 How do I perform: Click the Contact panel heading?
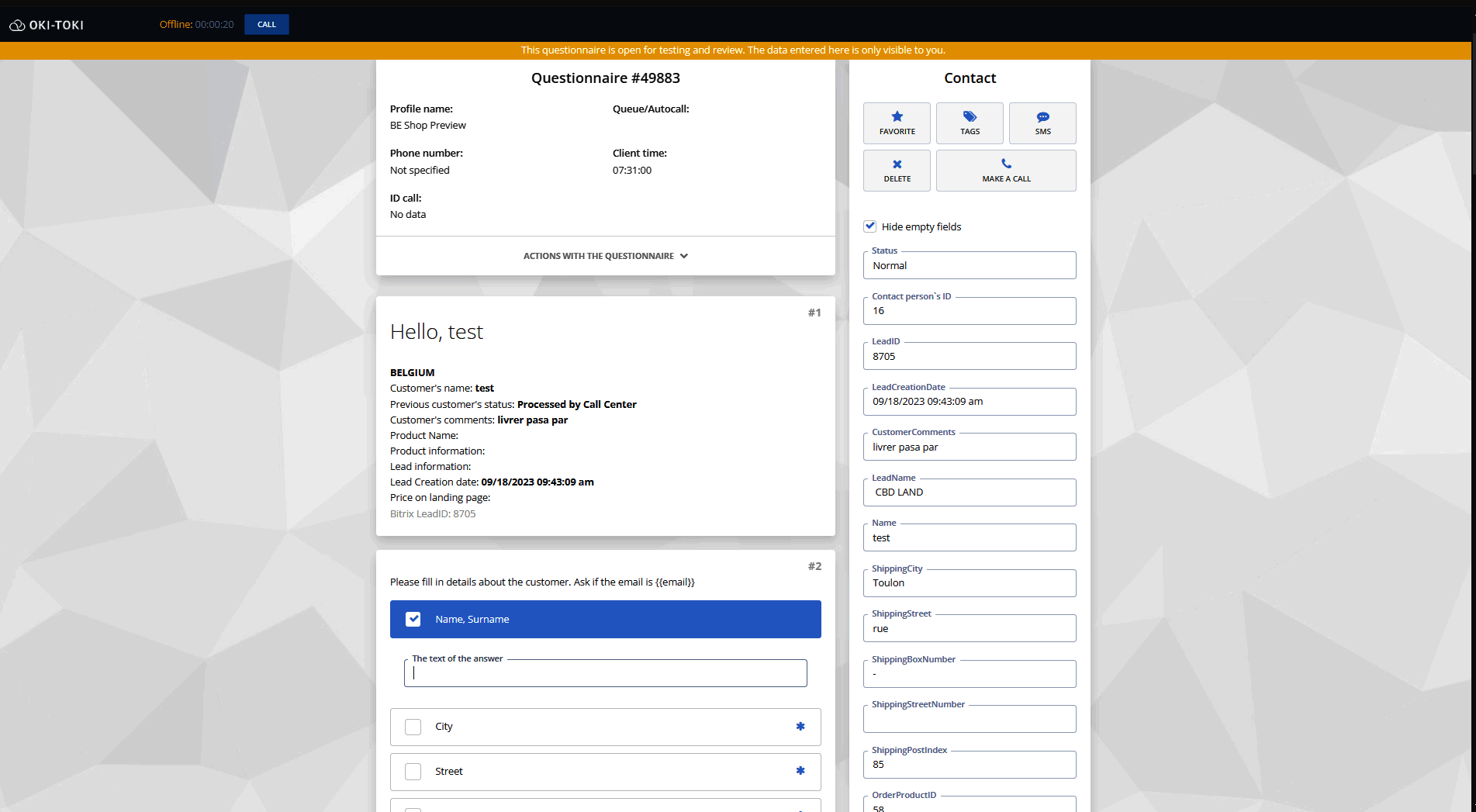point(970,78)
